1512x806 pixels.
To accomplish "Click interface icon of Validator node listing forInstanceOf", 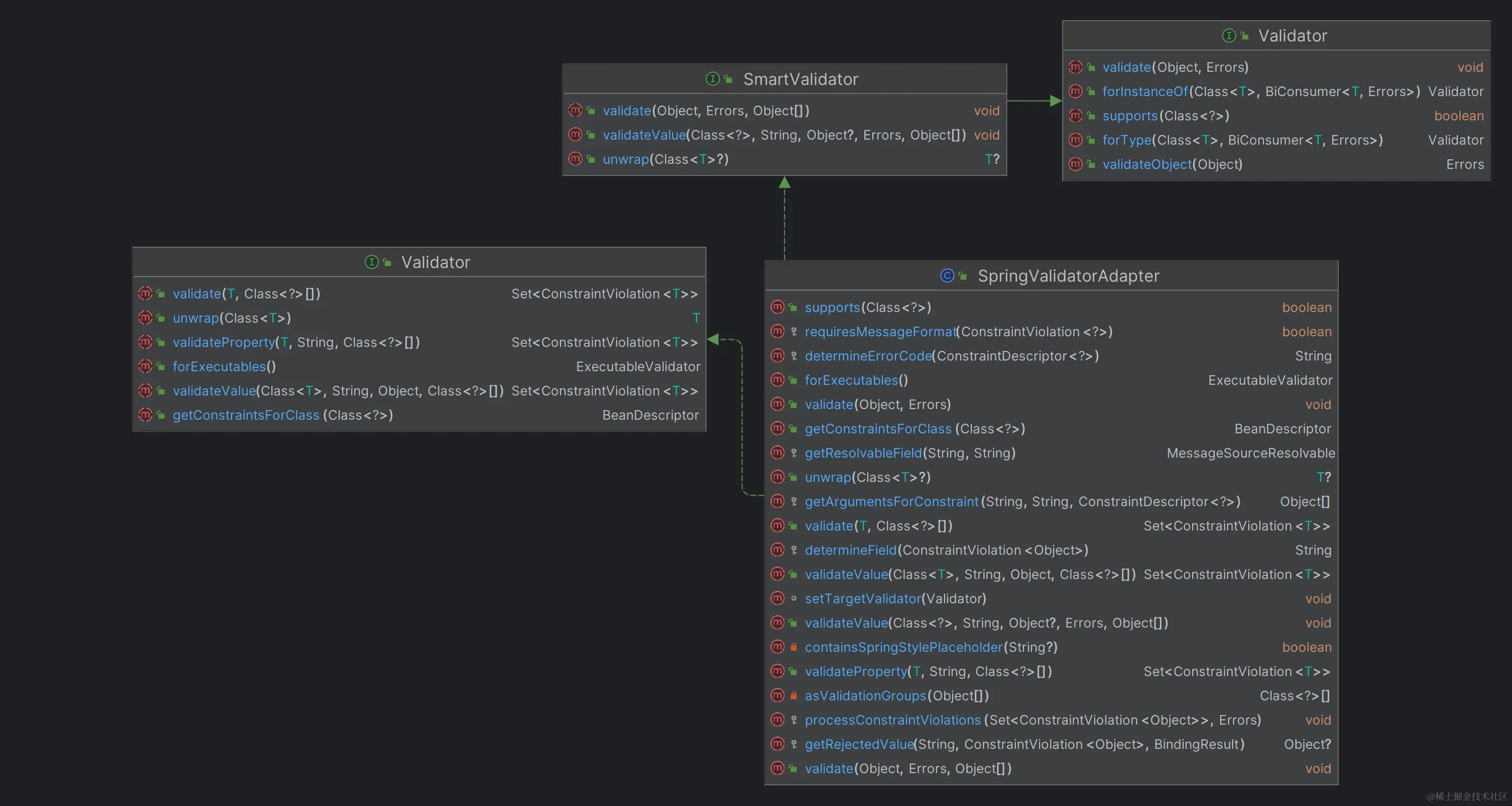I will (1228, 36).
